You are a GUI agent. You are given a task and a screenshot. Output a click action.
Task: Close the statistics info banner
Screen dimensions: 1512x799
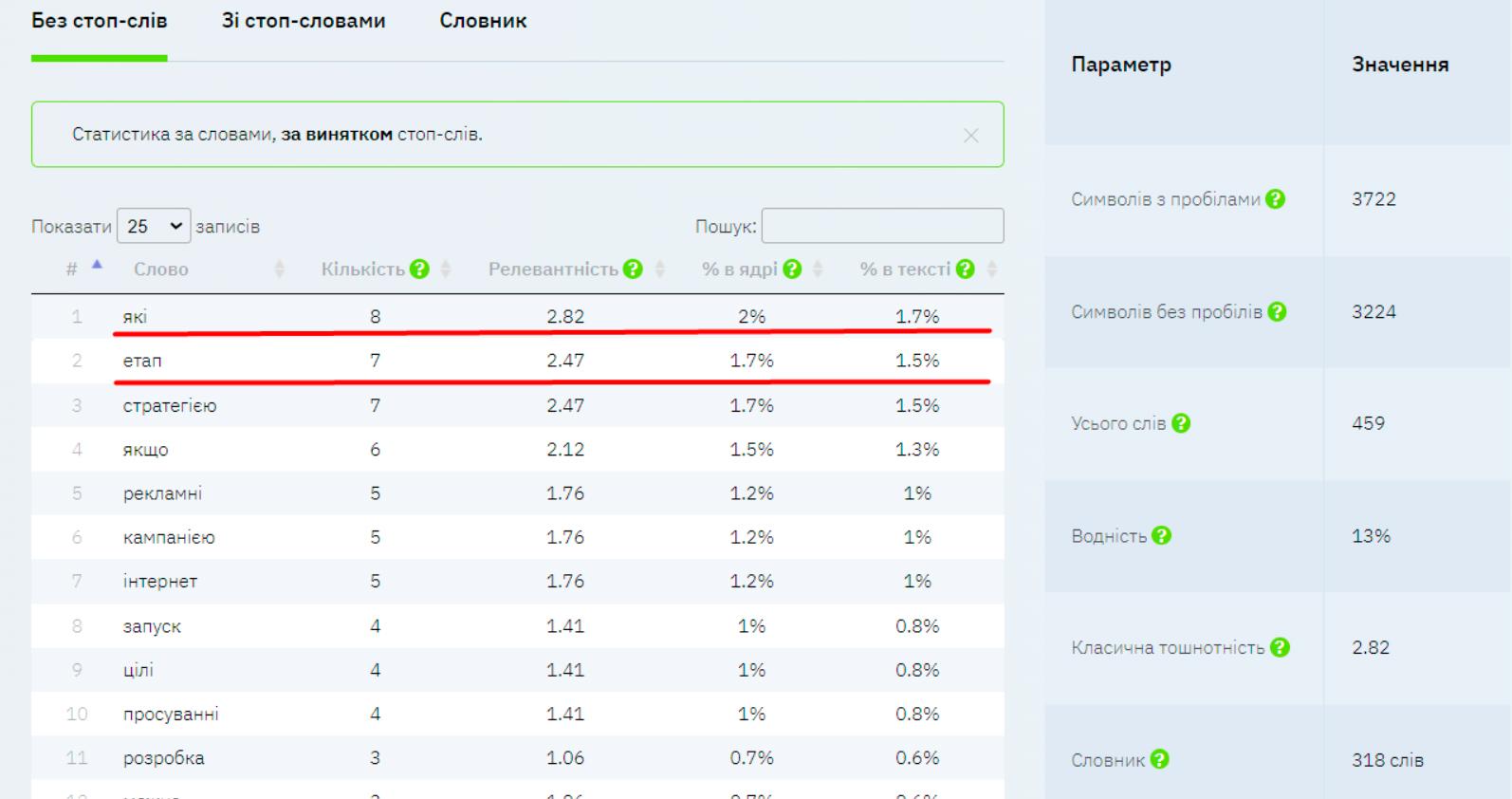tap(970, 136)
